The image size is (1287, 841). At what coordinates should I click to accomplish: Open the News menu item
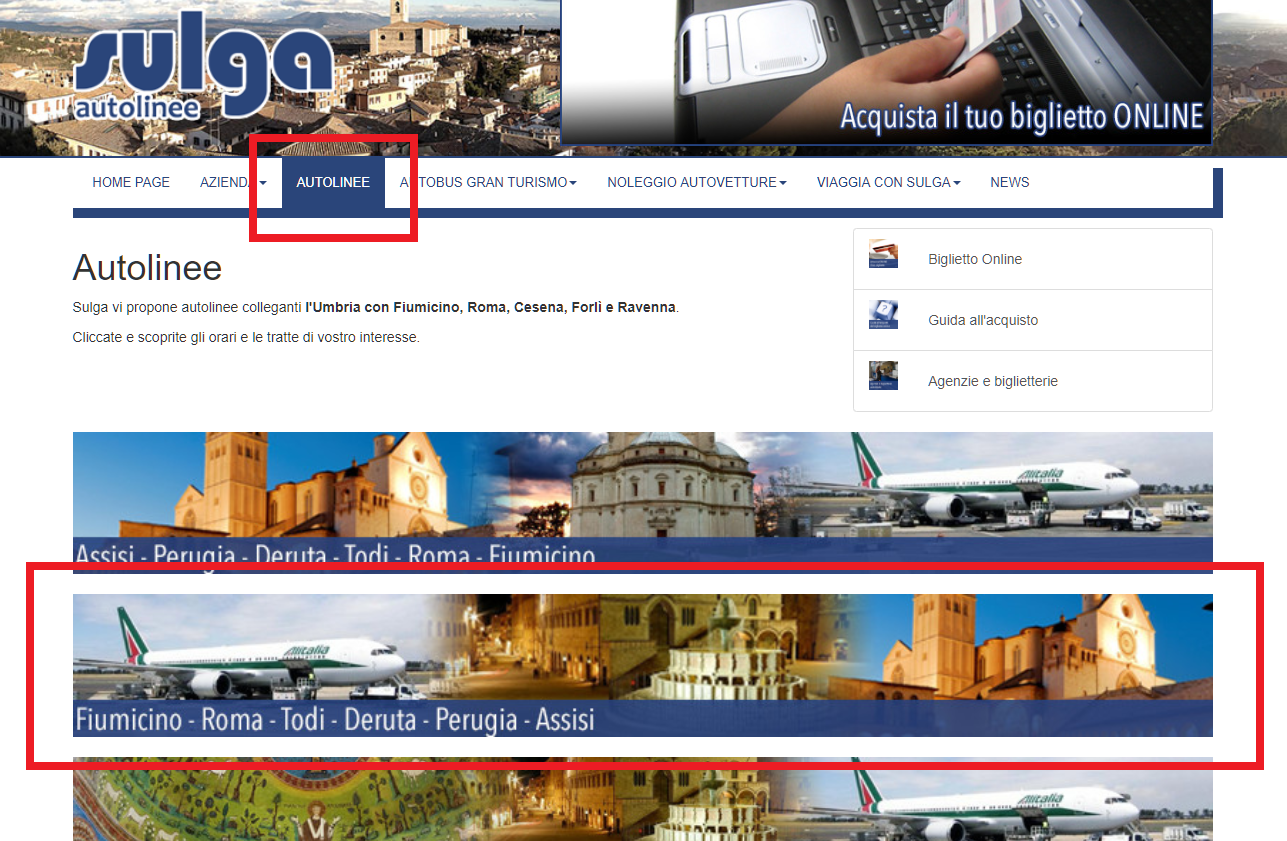pos(1009,183)
